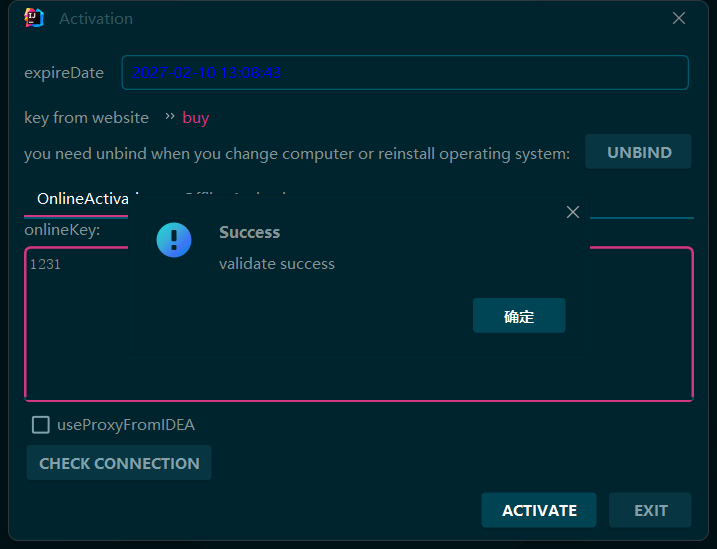This screenshot has height=549, width=717.
Task: Click the EXIT button
Action: 650,510
